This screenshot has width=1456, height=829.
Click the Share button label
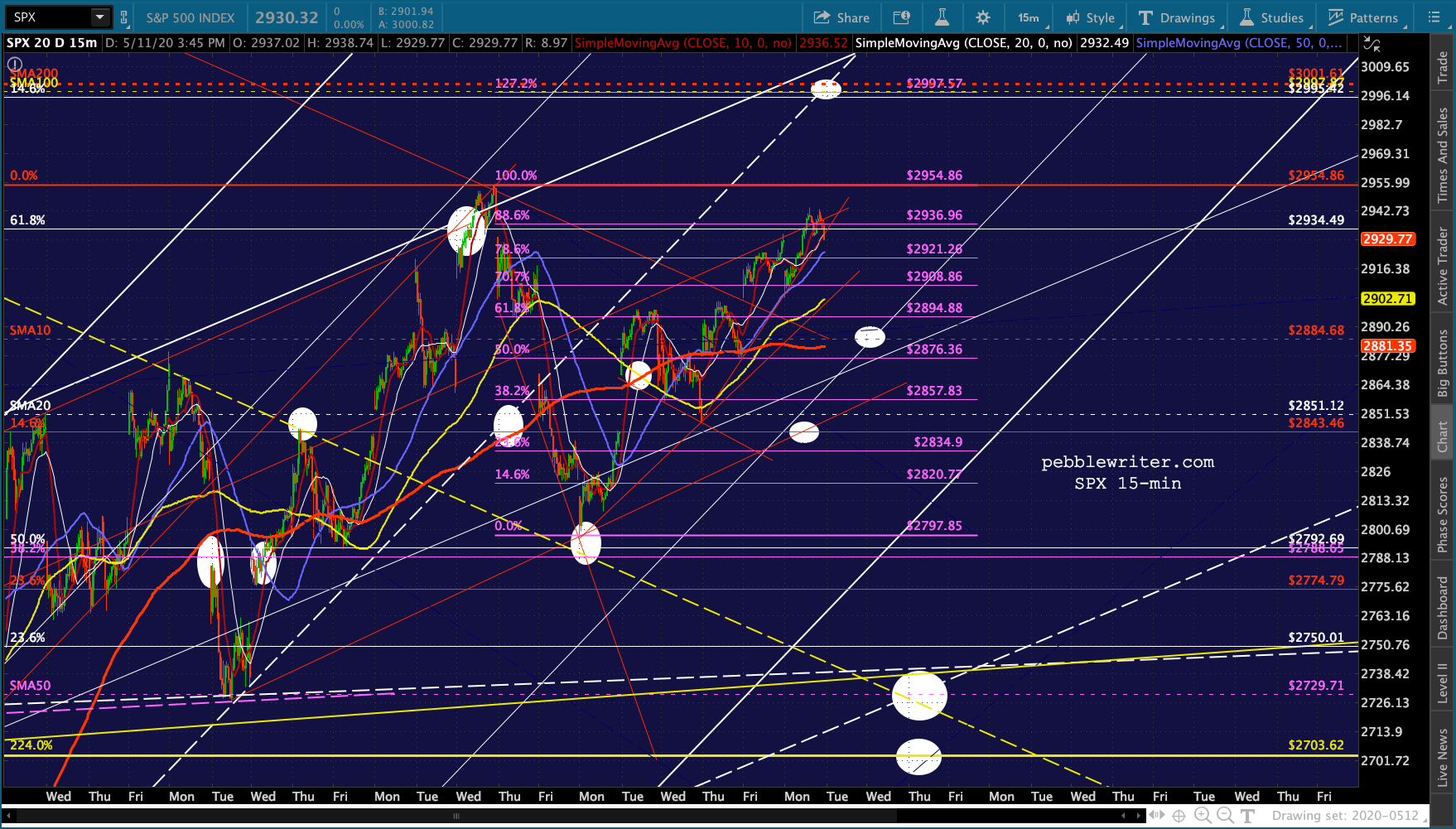point(853,17)
